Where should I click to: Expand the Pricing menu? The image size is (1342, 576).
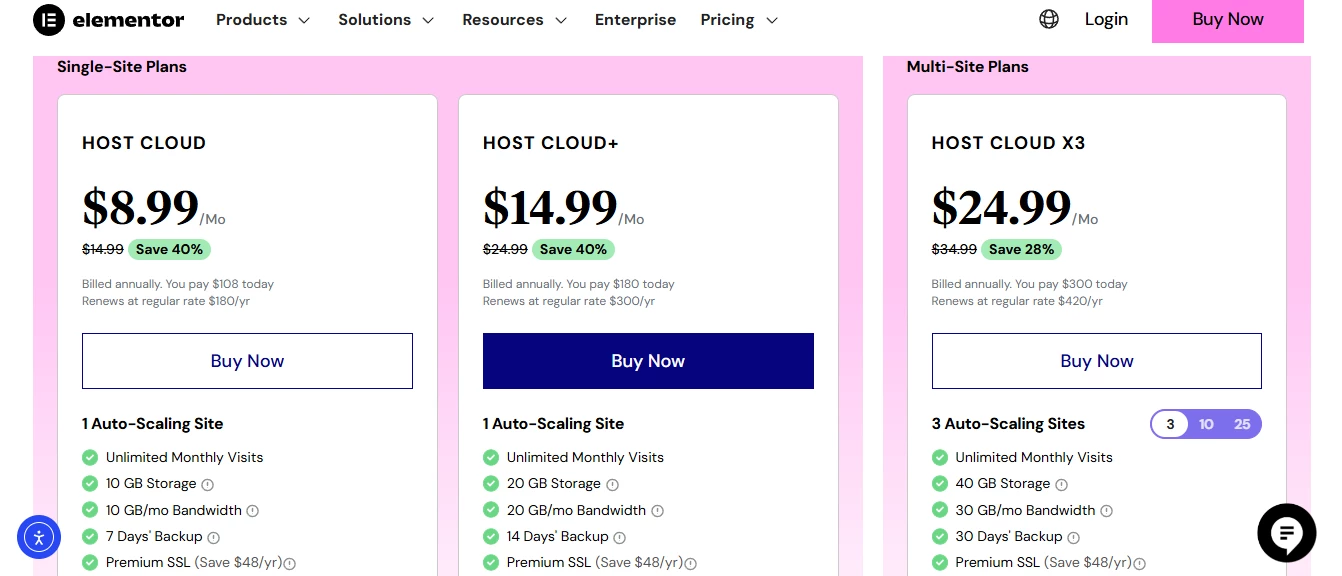coord(739,20)
